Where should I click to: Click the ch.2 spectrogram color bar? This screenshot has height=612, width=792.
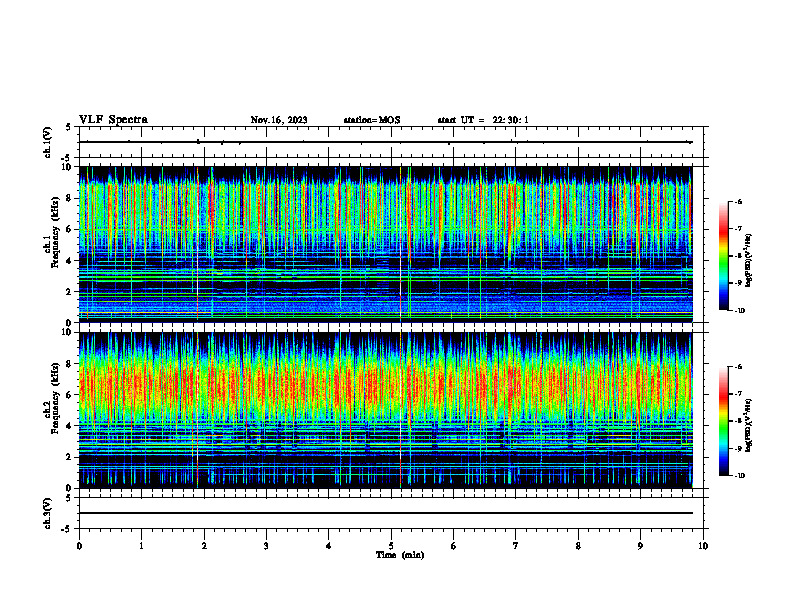coord(723,421)
